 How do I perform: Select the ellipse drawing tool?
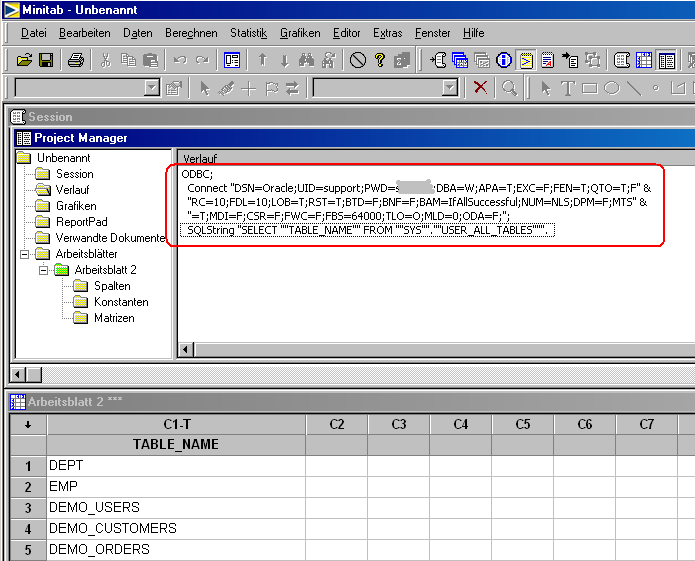[612, 88]
